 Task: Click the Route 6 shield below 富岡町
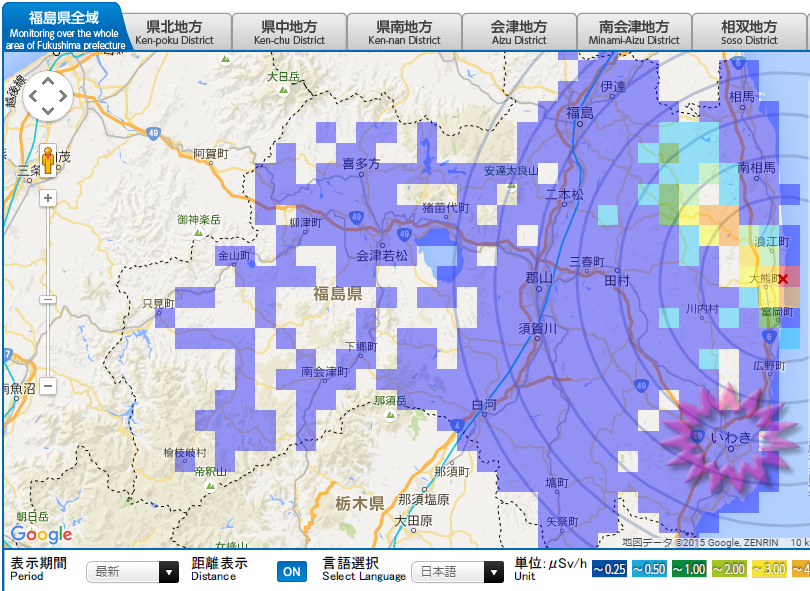coord(769,337)
